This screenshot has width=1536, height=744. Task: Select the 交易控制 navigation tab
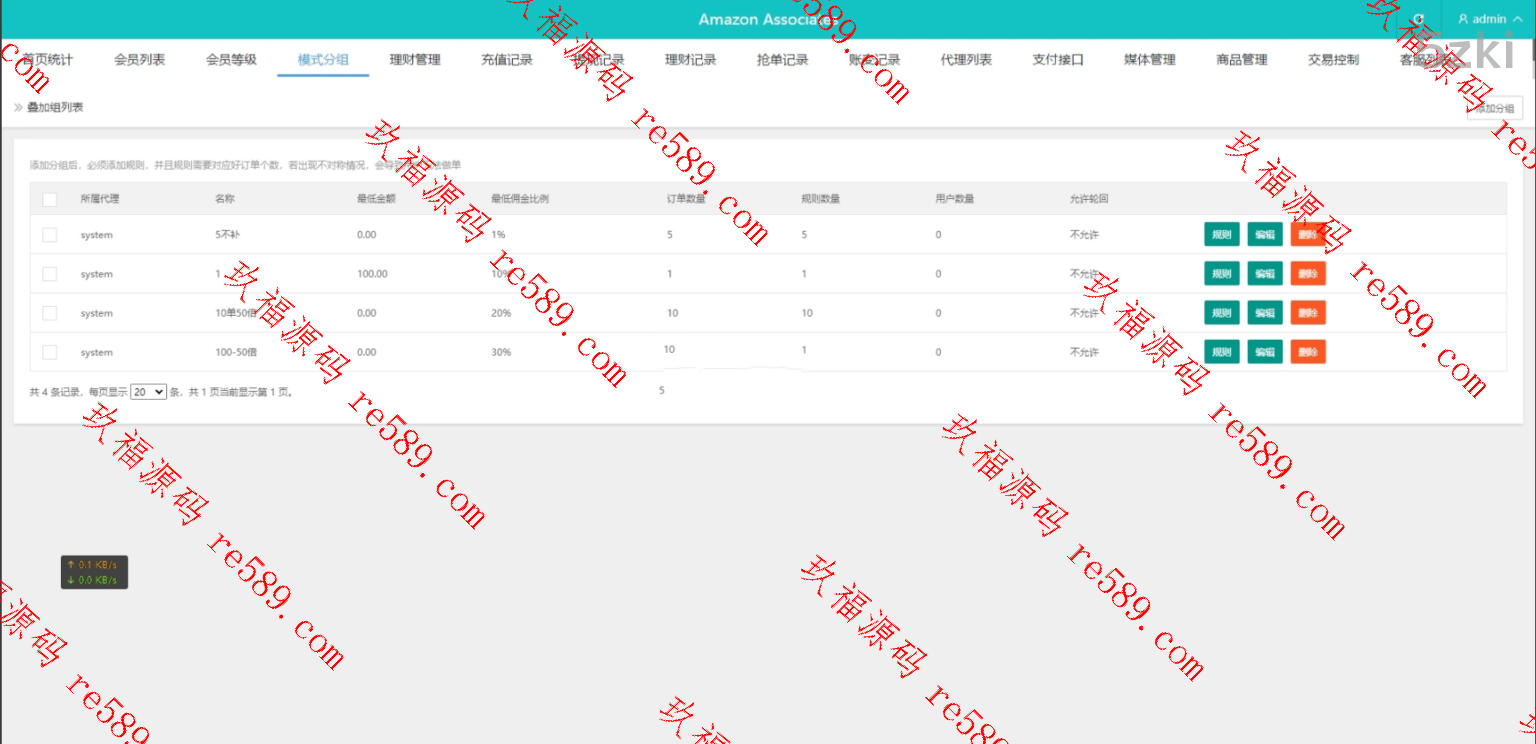click(x=1333, y=60)
